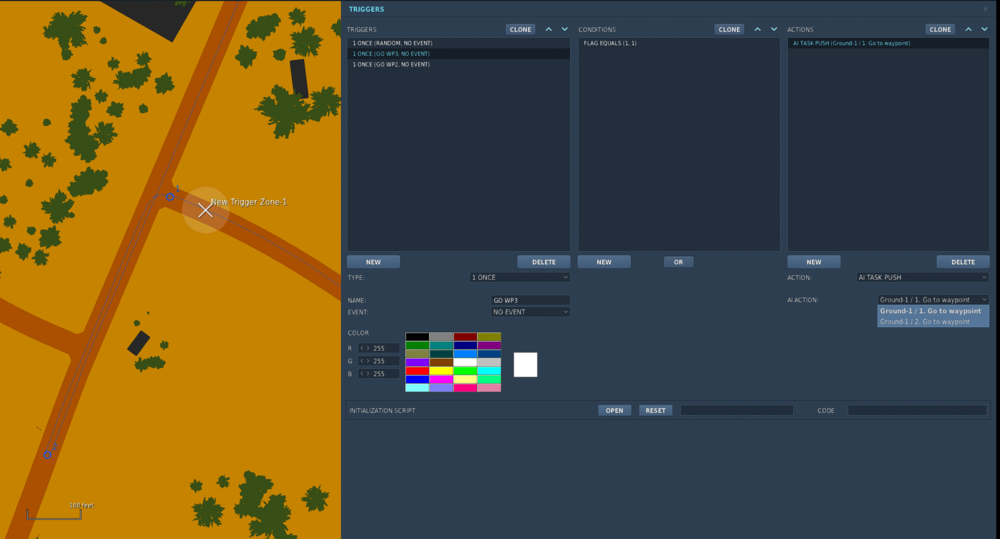1000x539 pixels.
Task: Delete the selected action
Action: pos(963,262)
